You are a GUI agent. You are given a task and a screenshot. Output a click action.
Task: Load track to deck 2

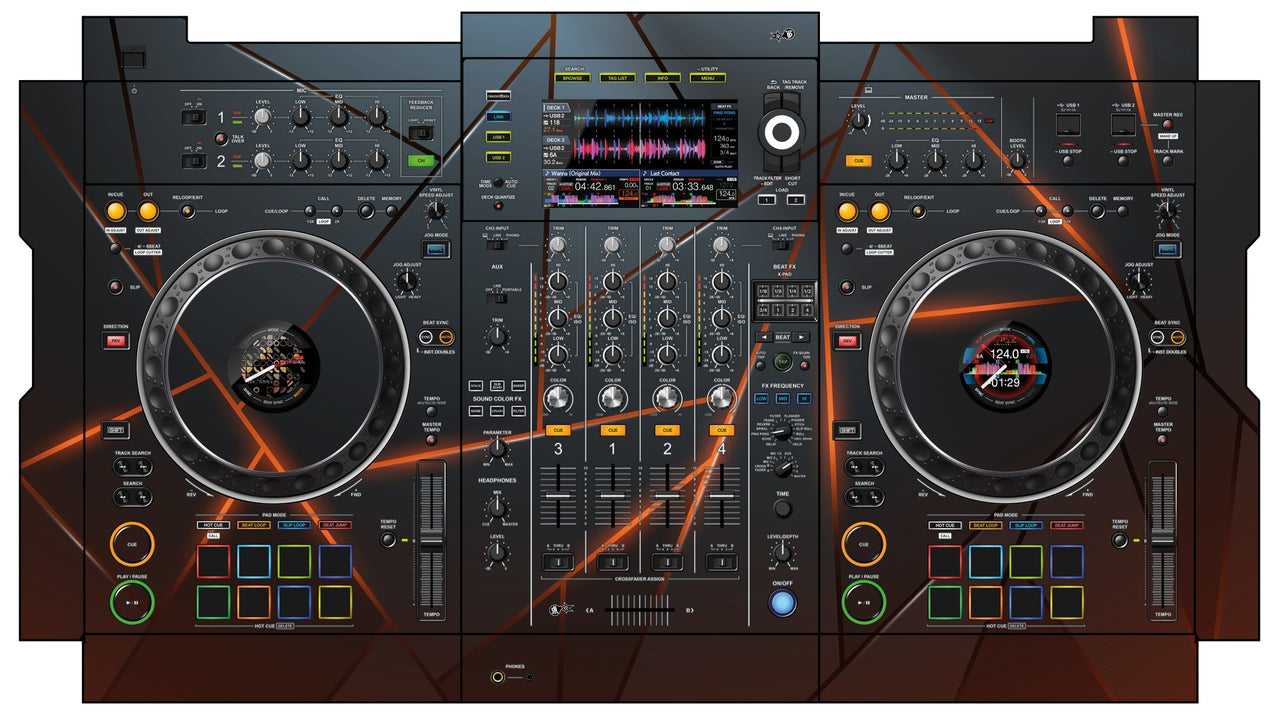(x=795, y=200)
